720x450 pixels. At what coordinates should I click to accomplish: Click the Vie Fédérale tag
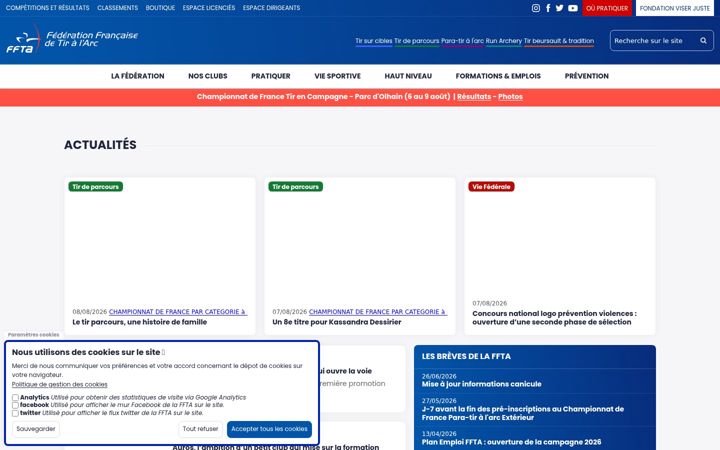(491, 186)
